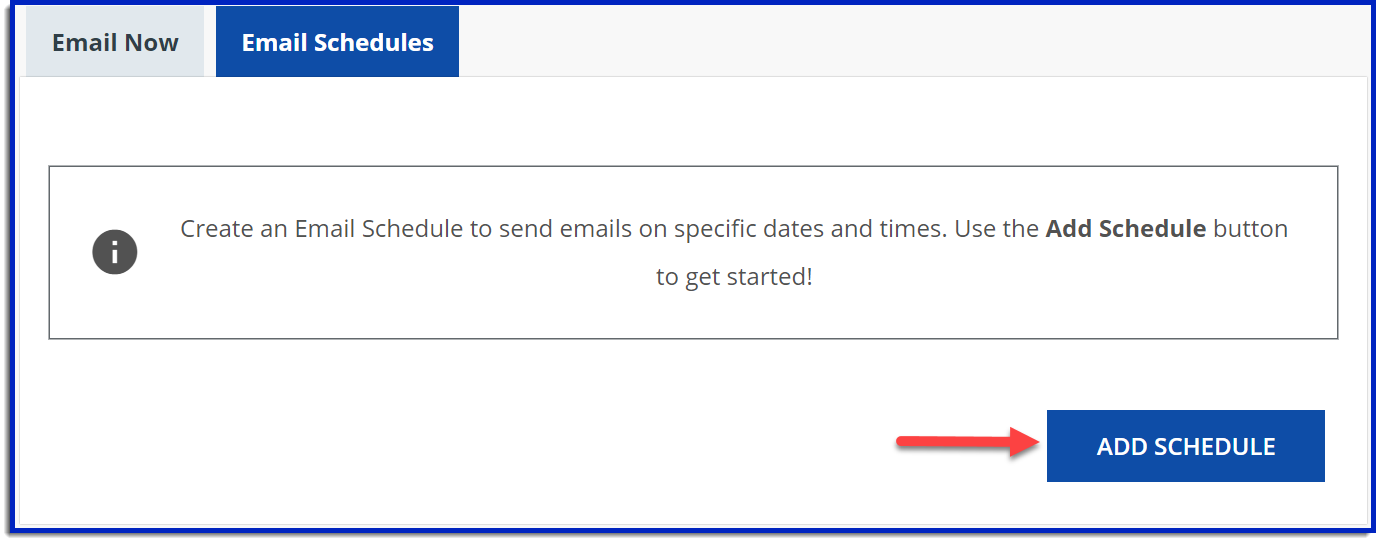The height and width of the screenshot is (543, 1376).
Task: Click the words "Create an Email Schedule"
Action: [x=319, y=229]
